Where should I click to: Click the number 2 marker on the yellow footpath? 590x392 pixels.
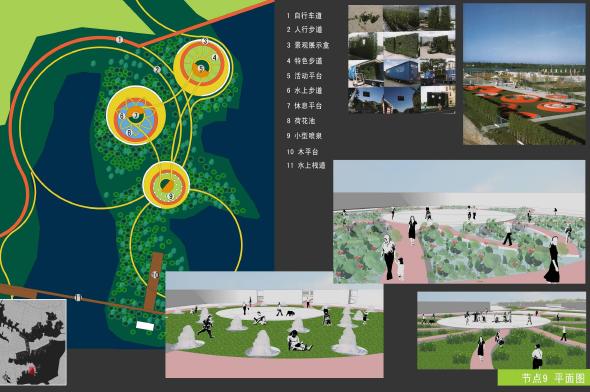tap(157, 69)
